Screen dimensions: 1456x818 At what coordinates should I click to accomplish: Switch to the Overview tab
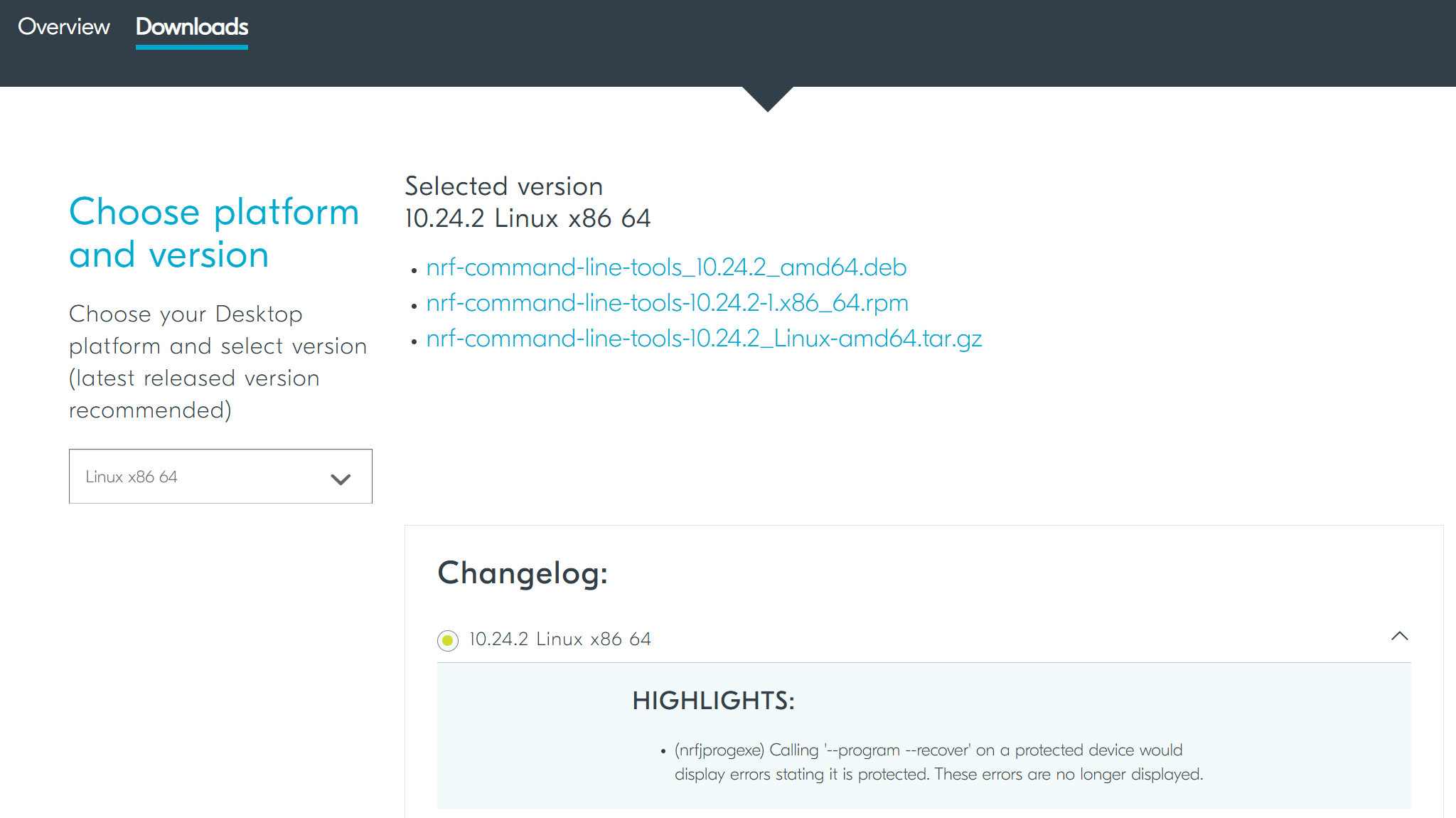63,27
